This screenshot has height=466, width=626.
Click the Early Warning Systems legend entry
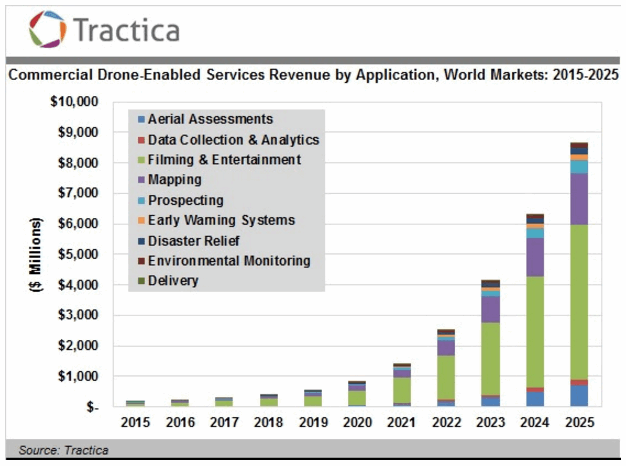pos(221,220)
